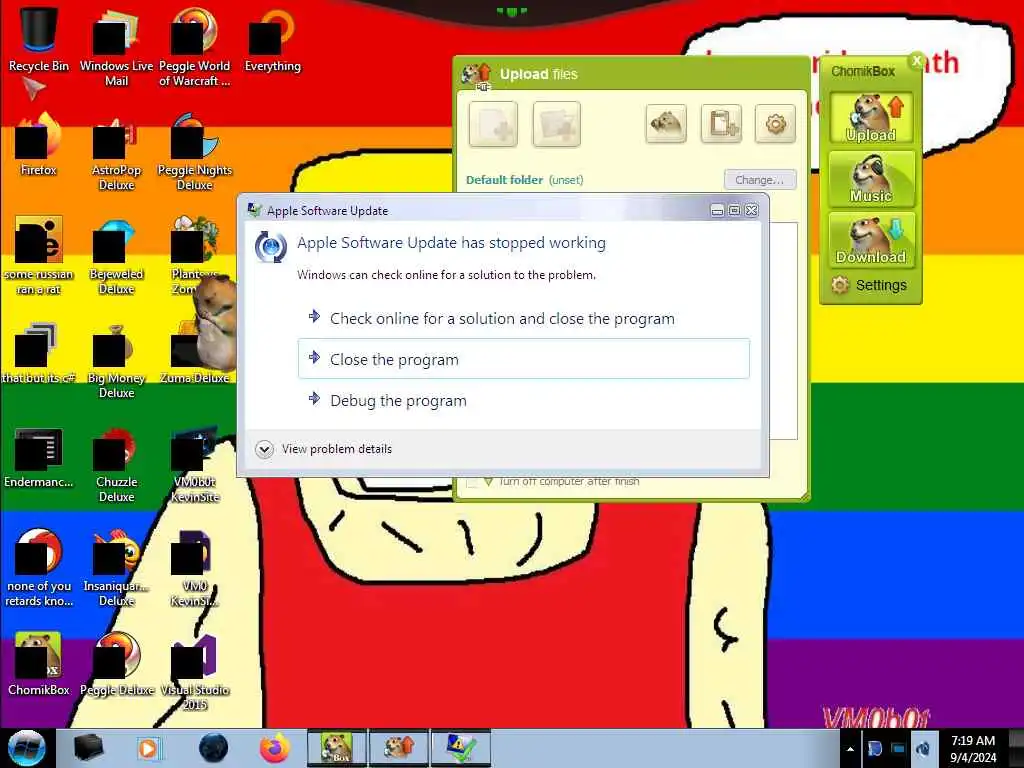
Task: Click the taskbar clock showing 7:19 AM
Action: click(x=973, y=749)
